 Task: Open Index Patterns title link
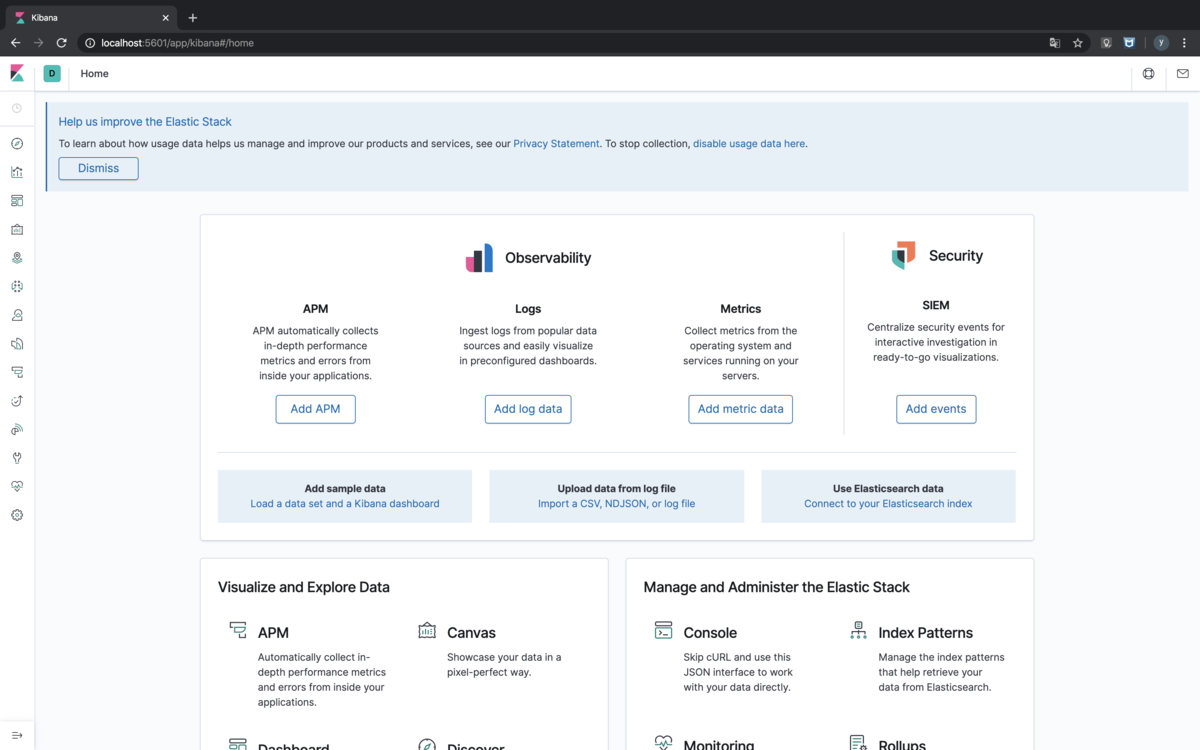925,633
